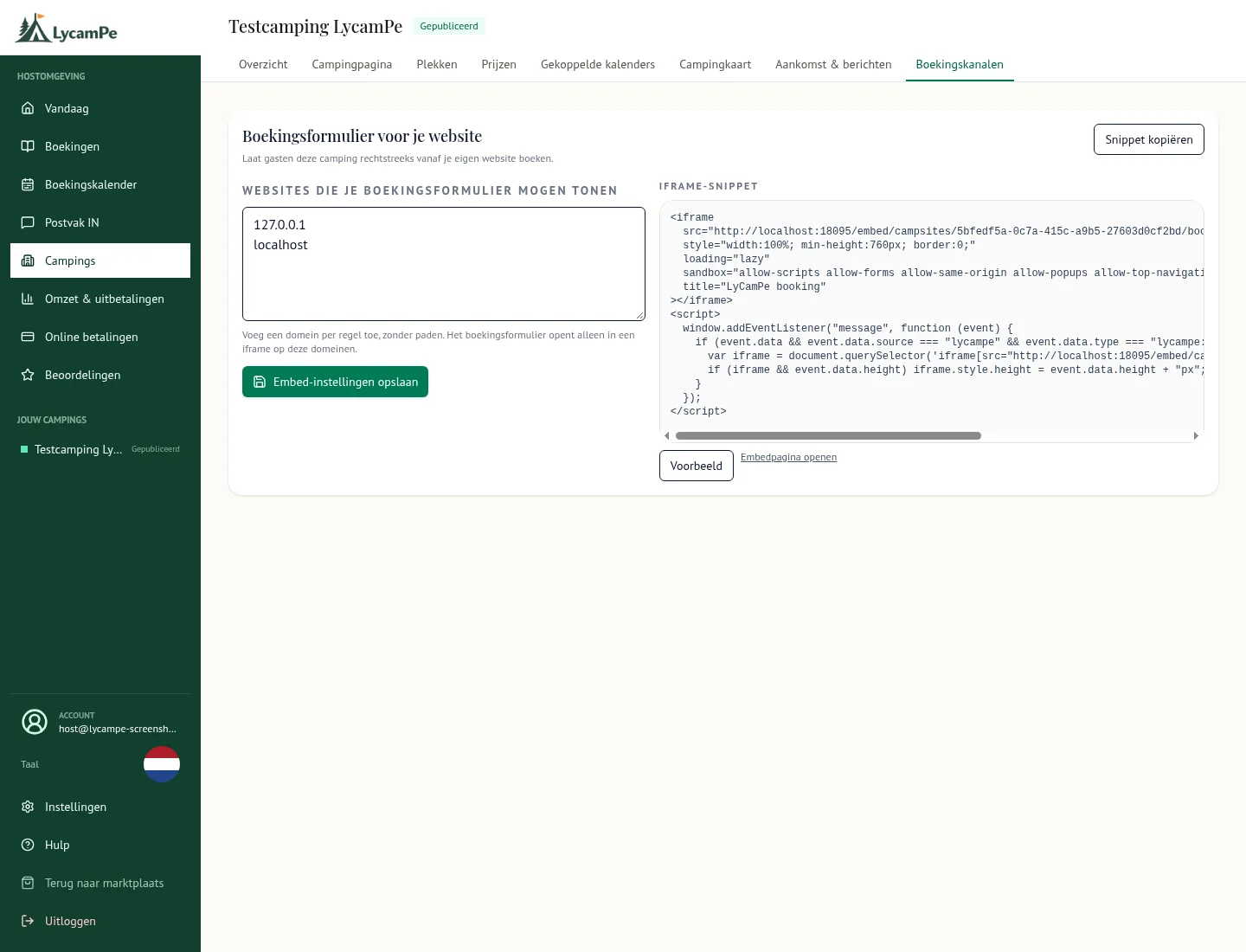Select the Boekingskanalen tab
The height and width of the screenshot is (952, 1246).
coord(960,64)
